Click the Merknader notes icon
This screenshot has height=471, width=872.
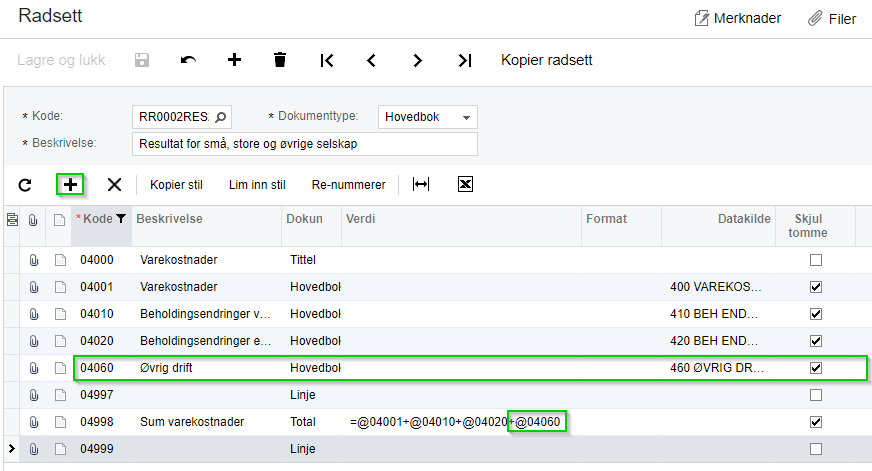[x=702, y=18]
